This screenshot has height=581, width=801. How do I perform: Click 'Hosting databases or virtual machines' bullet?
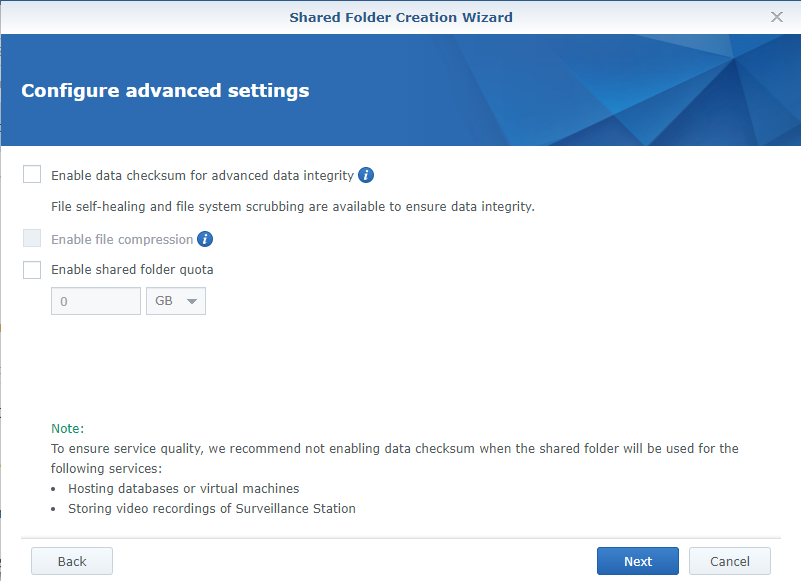183,489
